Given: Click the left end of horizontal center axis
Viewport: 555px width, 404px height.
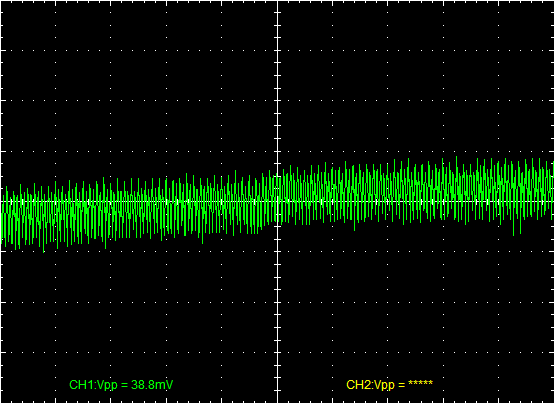Looking at the screenshot, I should tap(2, 201).
